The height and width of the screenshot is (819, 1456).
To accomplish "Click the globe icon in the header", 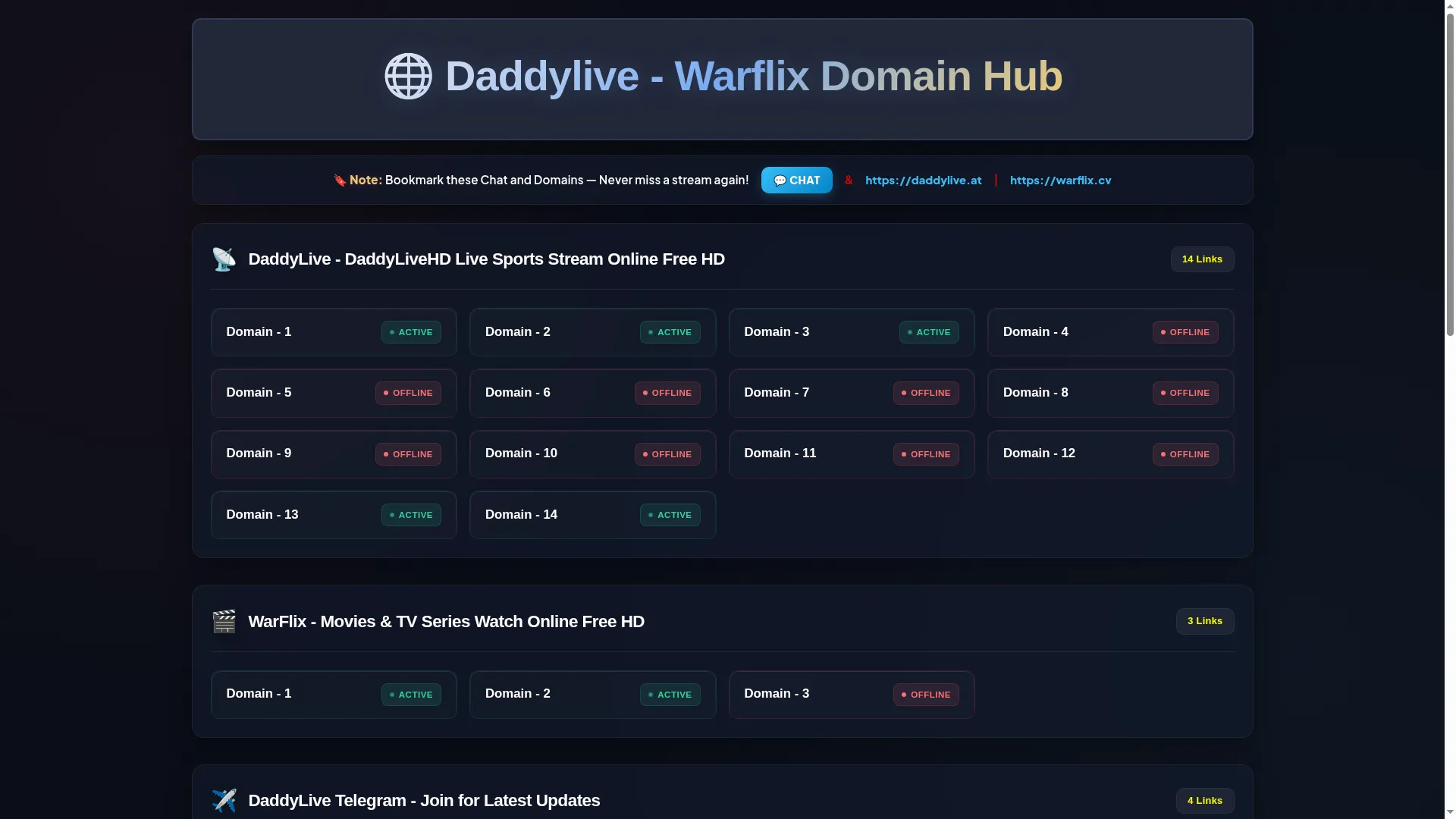I will 408,76.
